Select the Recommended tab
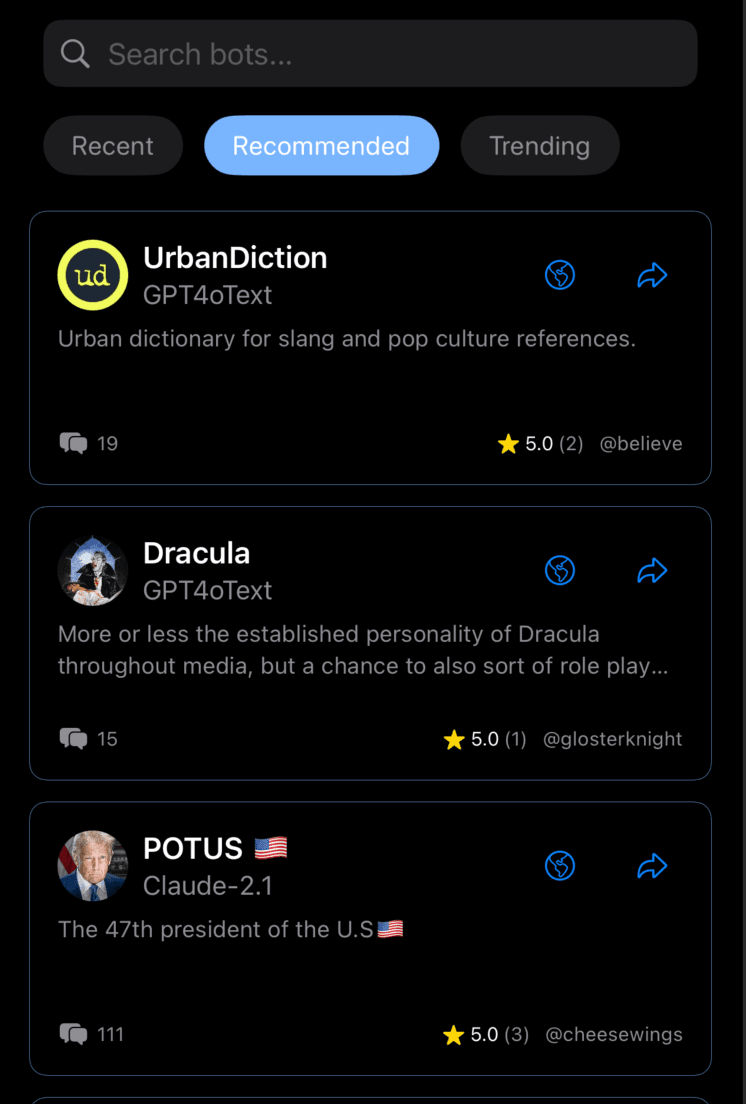Screen dimensions: 746x1104 (x=321, y=146)
